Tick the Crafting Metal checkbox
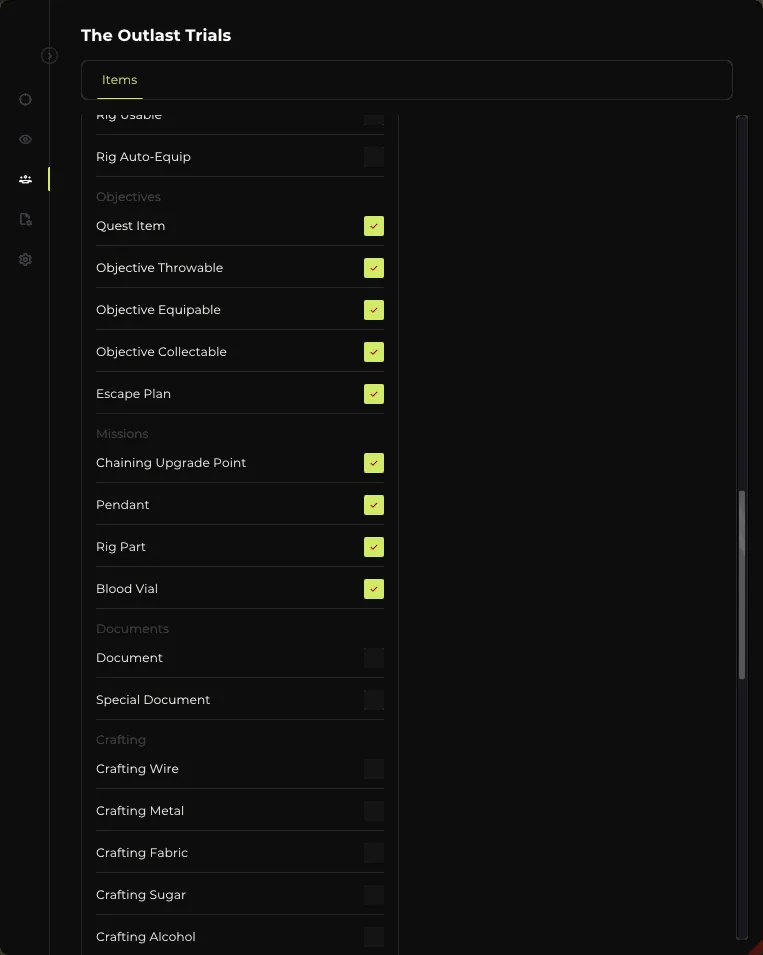The height and width of the screenshot is (955, 763). pos(374,811)
